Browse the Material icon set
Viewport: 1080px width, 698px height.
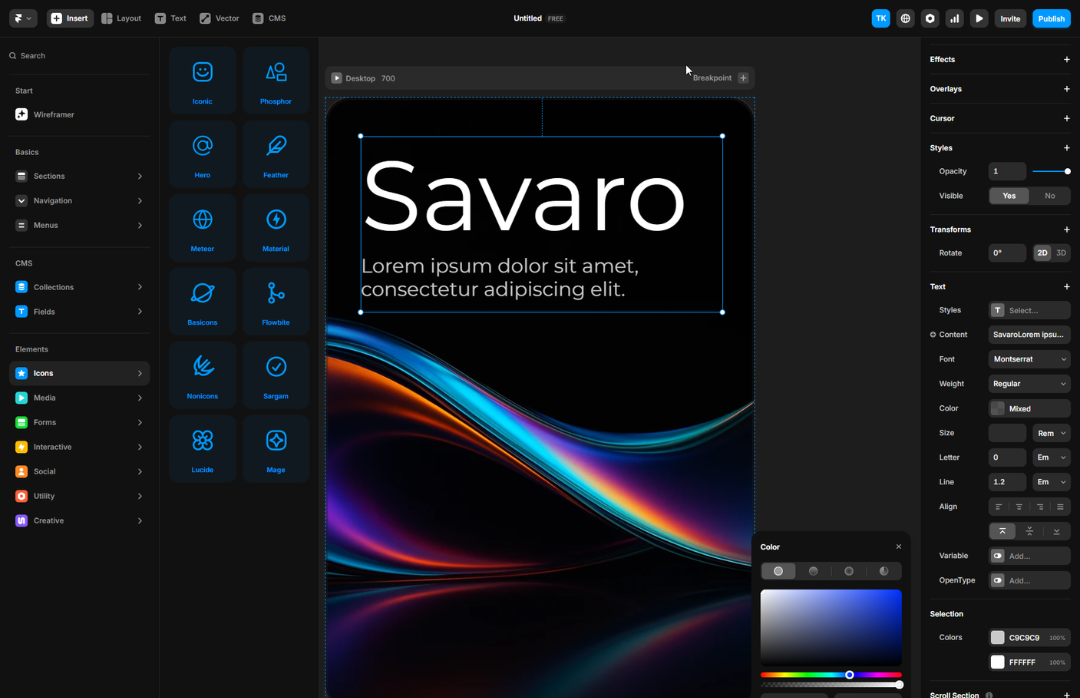coord(275,227)
